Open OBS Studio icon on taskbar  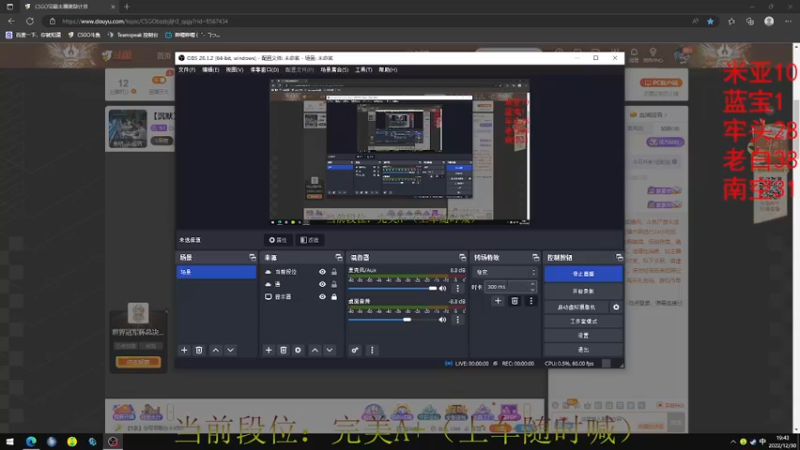(x=113, y=442)
